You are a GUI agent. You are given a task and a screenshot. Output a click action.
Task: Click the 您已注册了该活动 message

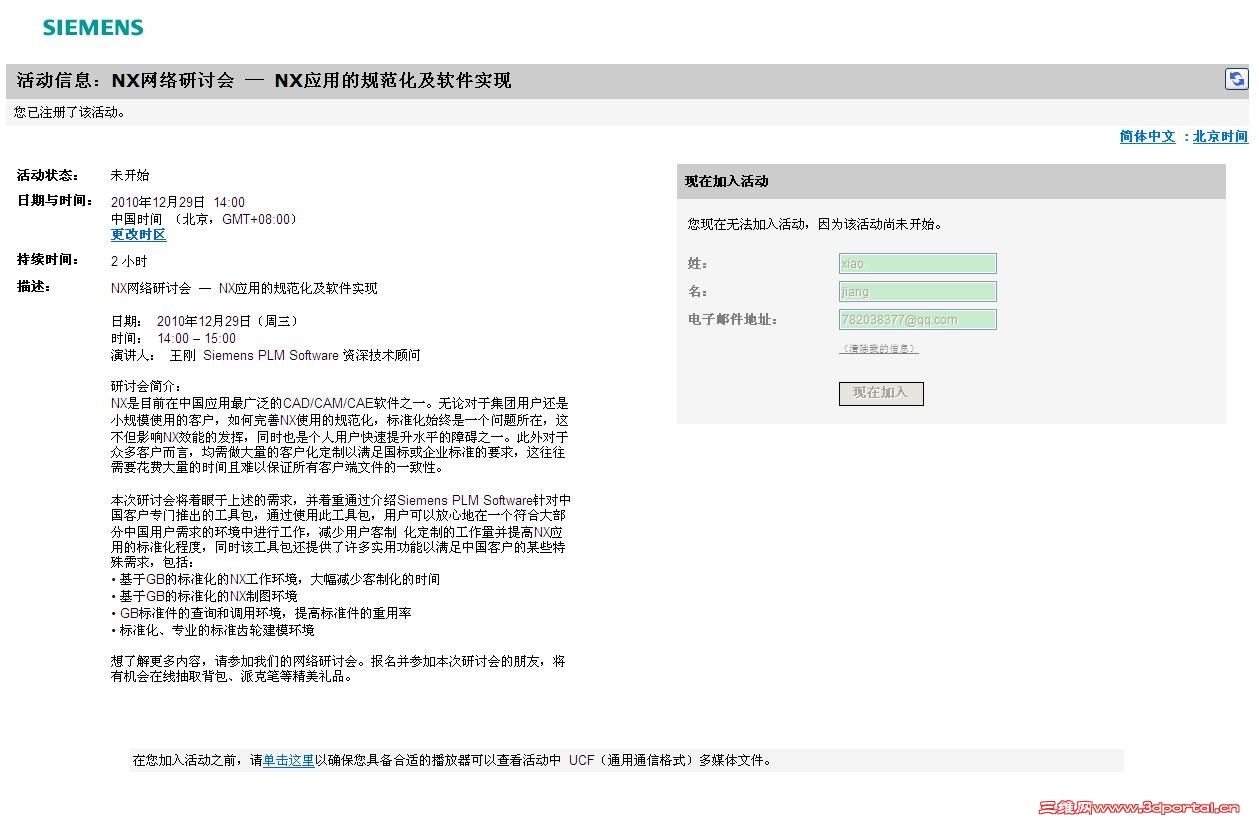coord(70,112)
